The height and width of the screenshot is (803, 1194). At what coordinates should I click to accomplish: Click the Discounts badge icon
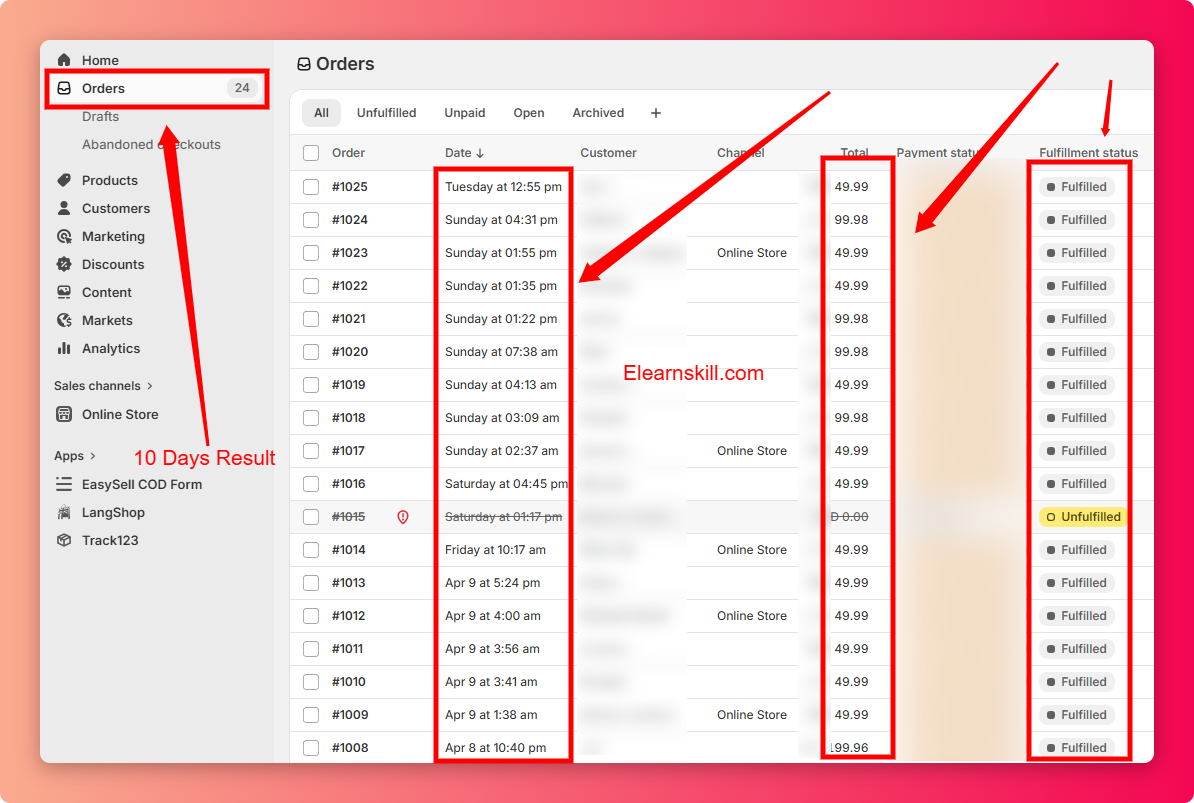pos(64,265)
